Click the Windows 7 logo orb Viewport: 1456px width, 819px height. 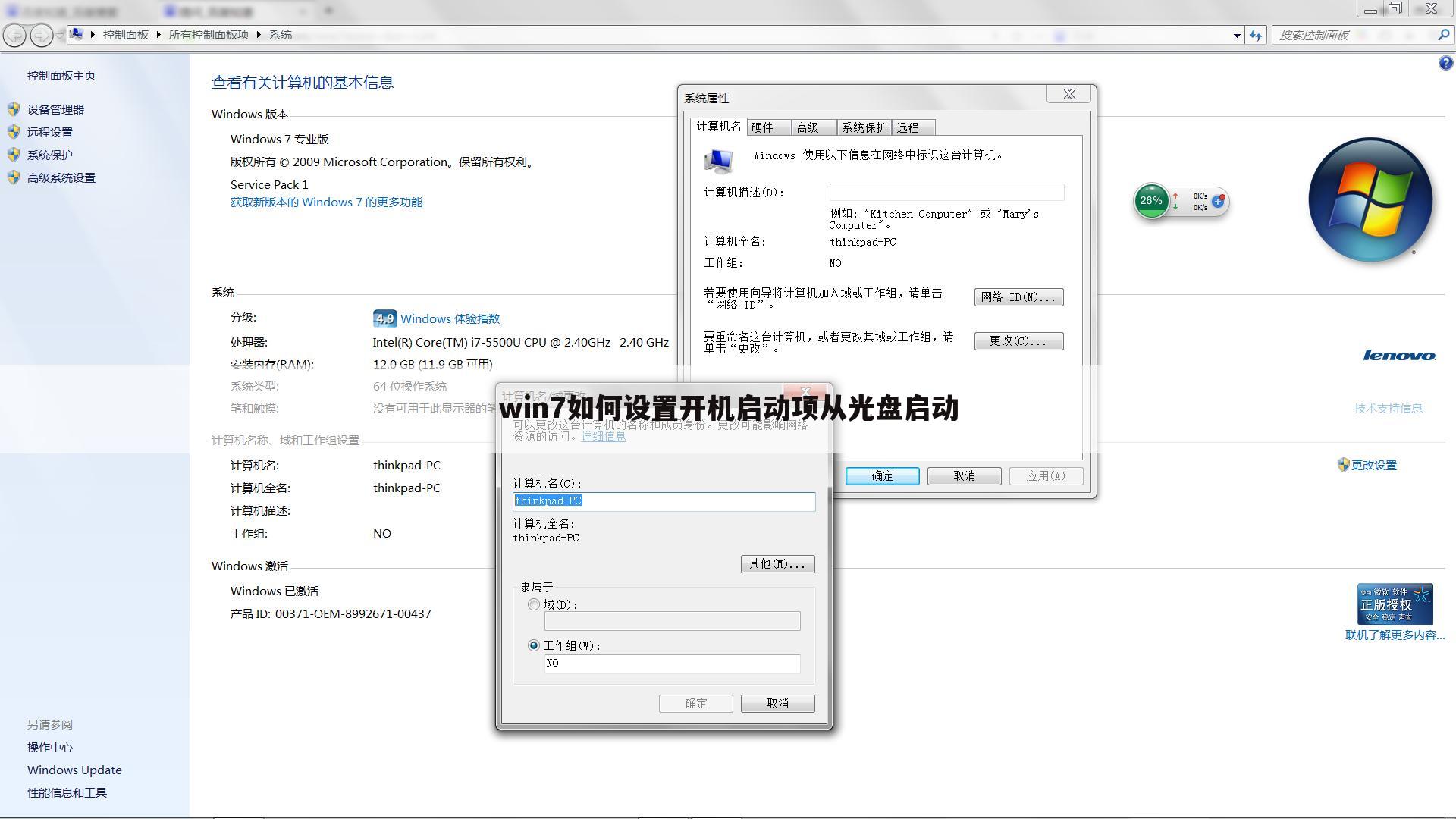coord(1370,199)
